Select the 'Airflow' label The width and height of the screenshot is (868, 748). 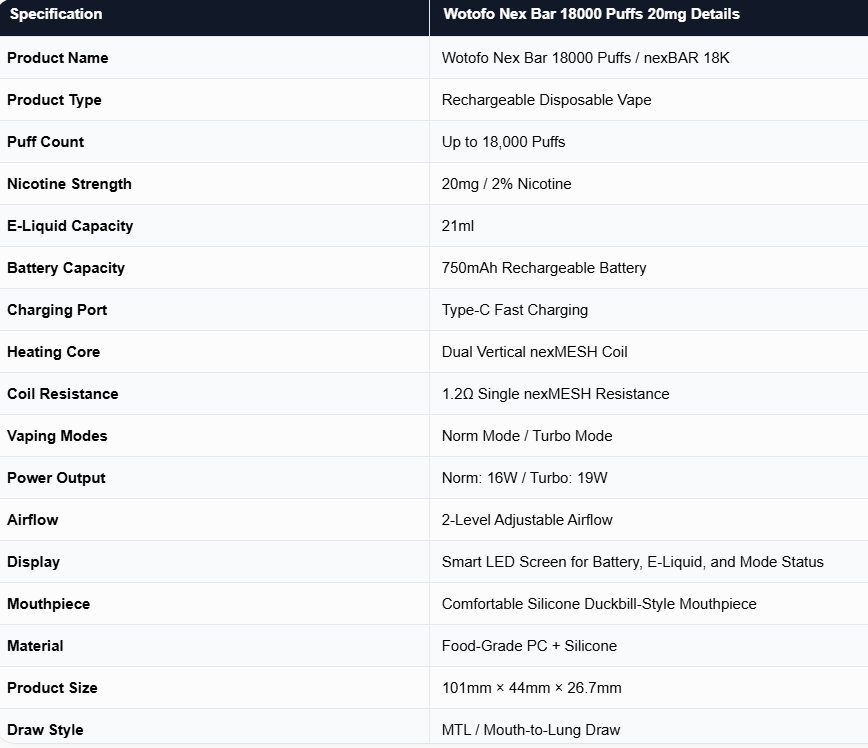click(x=33, y=520)
